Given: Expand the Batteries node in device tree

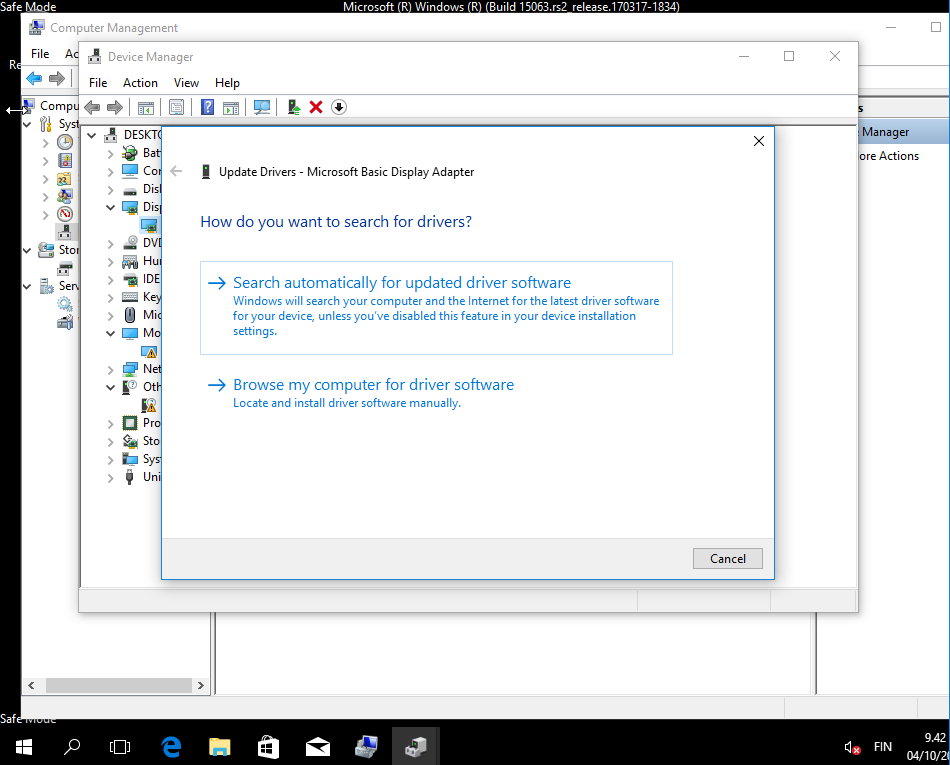Looking at the screenshot, I should click(110, 153).
